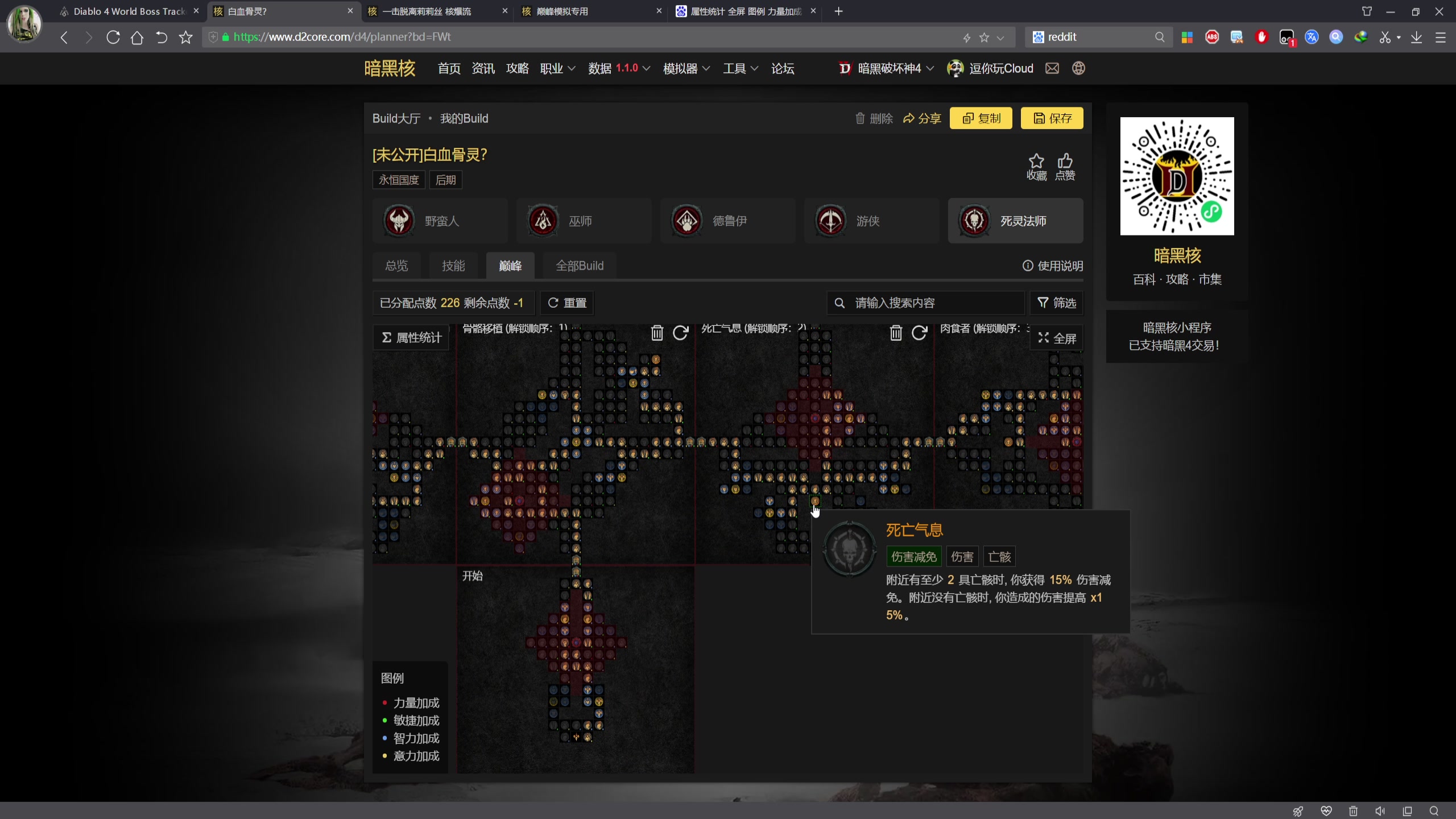Open the browser downloads icon
The image size is (1456, 819).
[1416, 38]
